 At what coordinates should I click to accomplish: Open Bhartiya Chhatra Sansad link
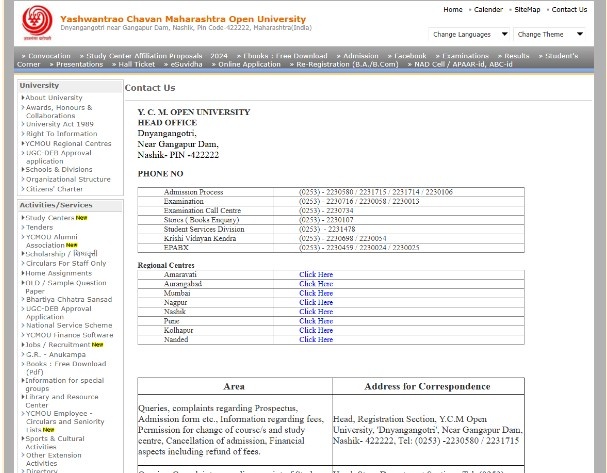[69, 300]
